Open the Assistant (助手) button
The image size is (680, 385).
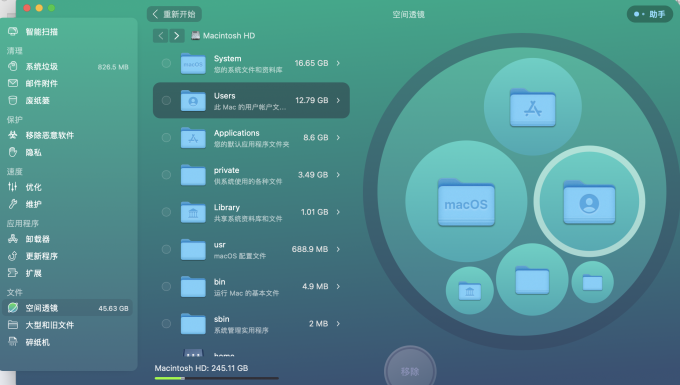[650, 14]
